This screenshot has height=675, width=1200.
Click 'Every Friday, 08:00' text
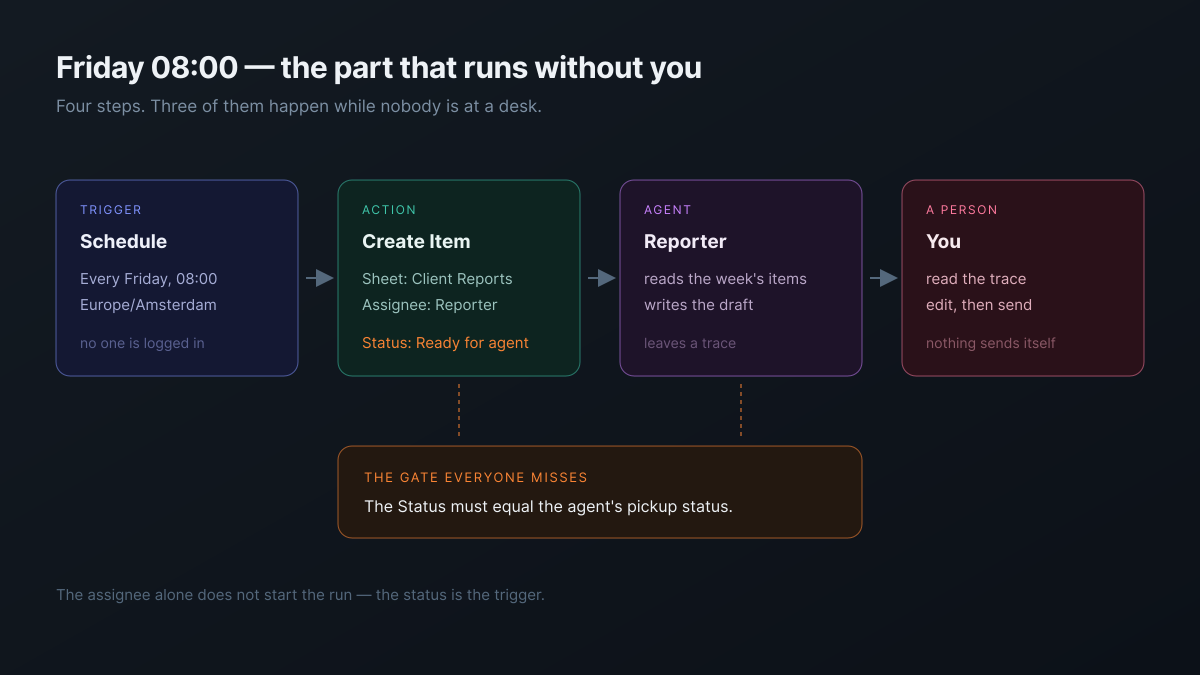pos(148,279)
